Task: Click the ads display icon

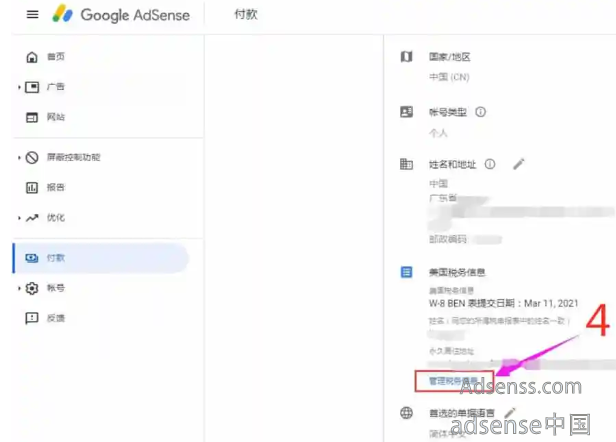Action: 32,87
